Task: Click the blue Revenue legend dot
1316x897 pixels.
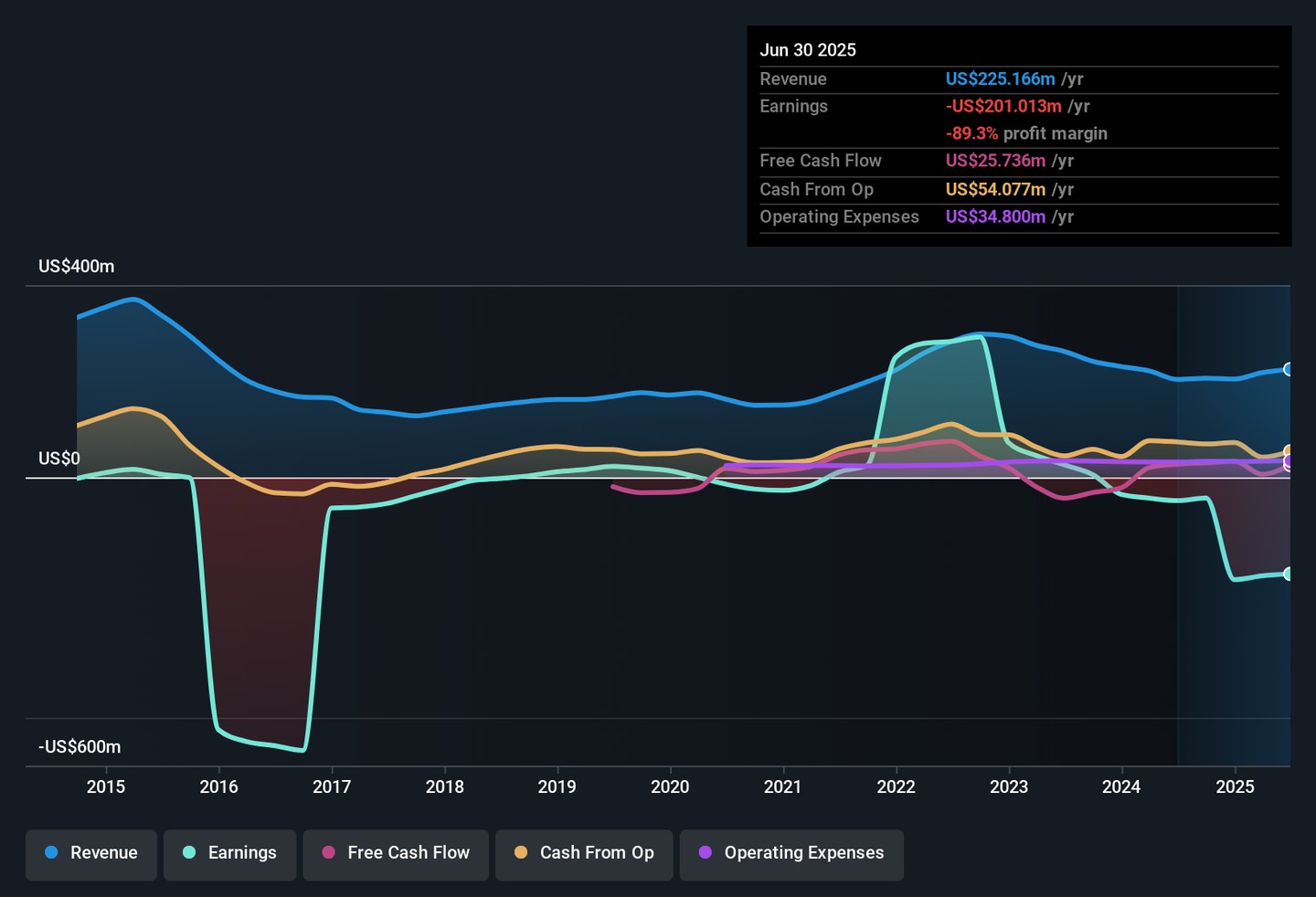Action: pos(51,852)
